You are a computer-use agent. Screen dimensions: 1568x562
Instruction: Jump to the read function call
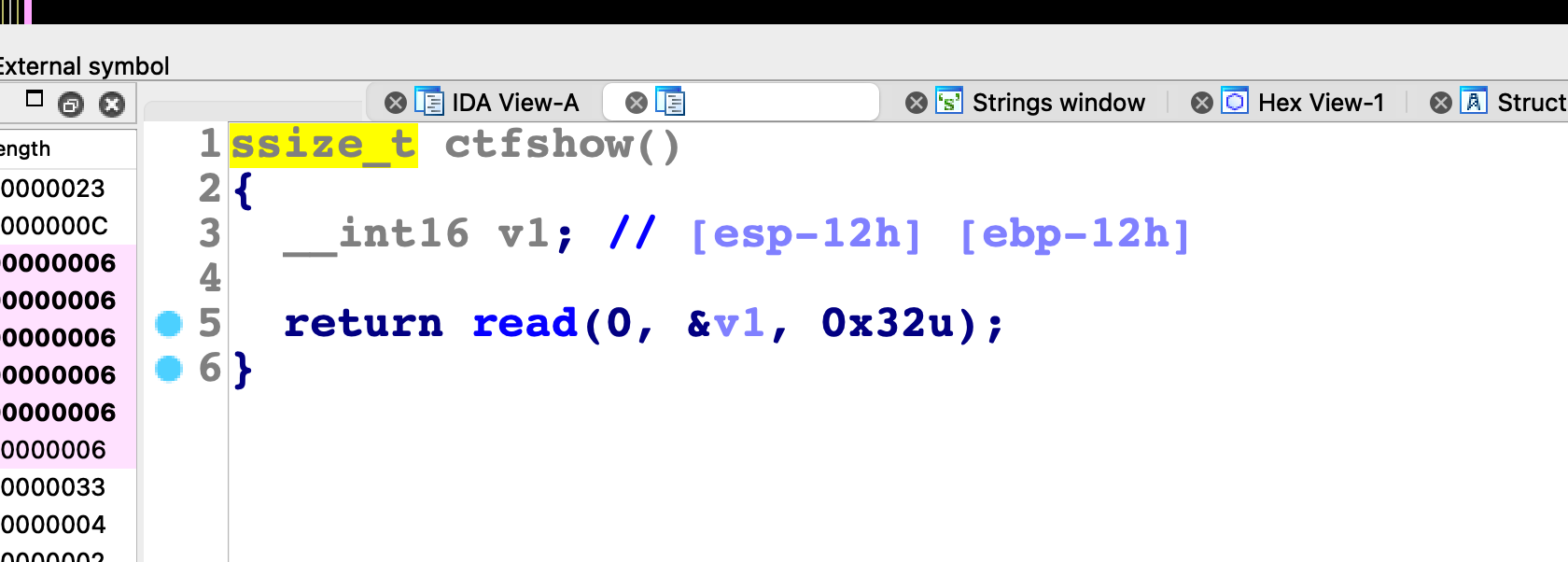pos(525,324)
